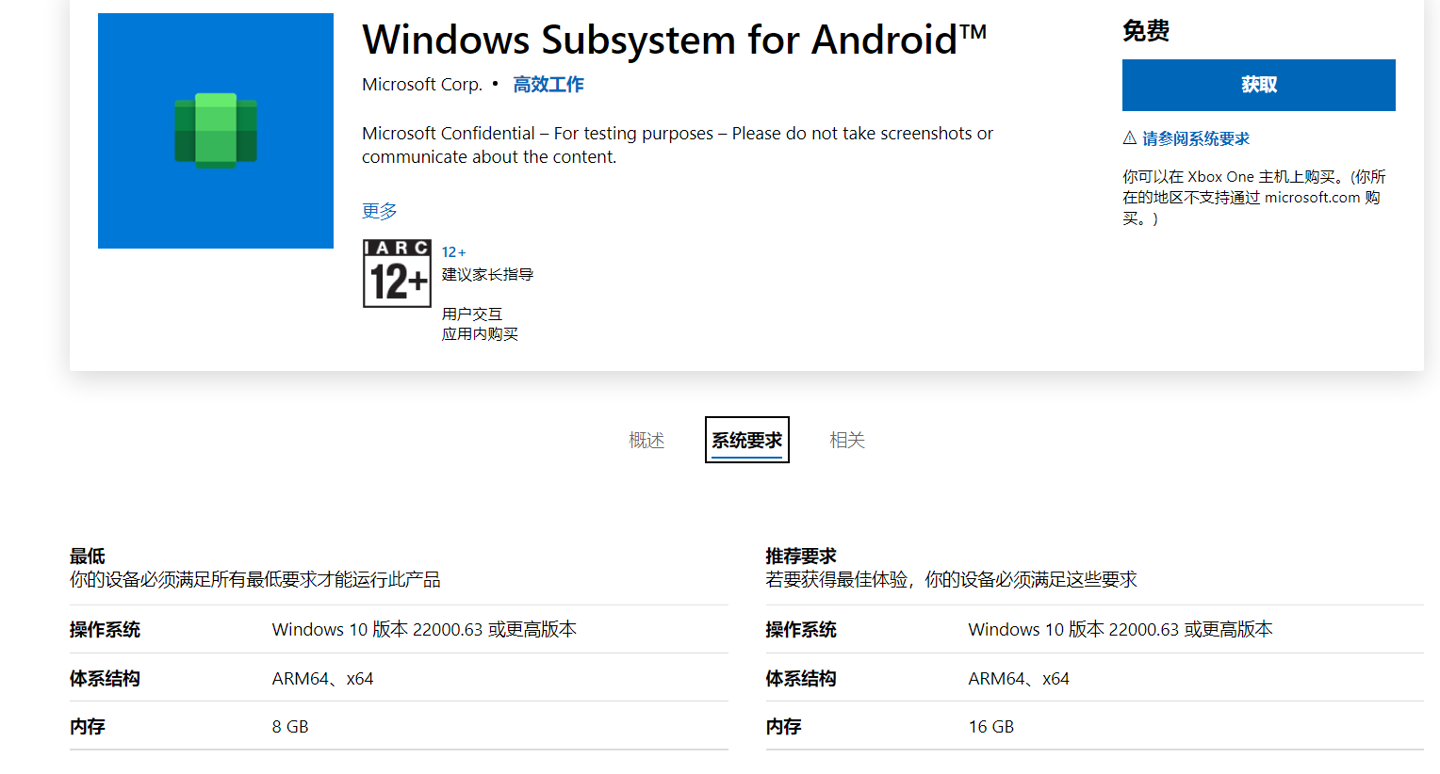Select the 系统要求 tab

pos(747,440)
